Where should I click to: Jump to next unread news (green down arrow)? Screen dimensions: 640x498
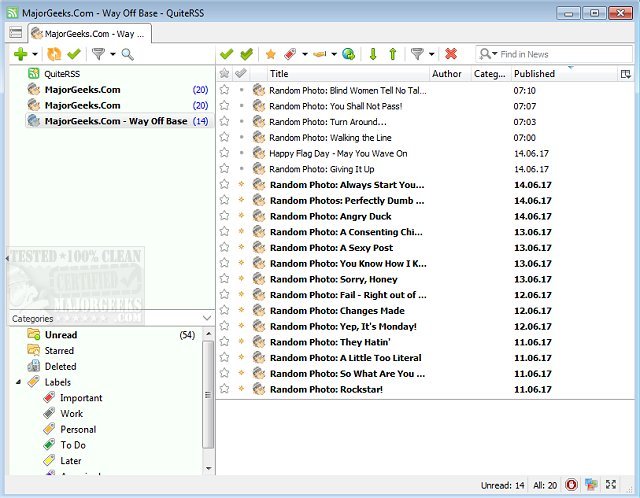[x=374, y=54]
